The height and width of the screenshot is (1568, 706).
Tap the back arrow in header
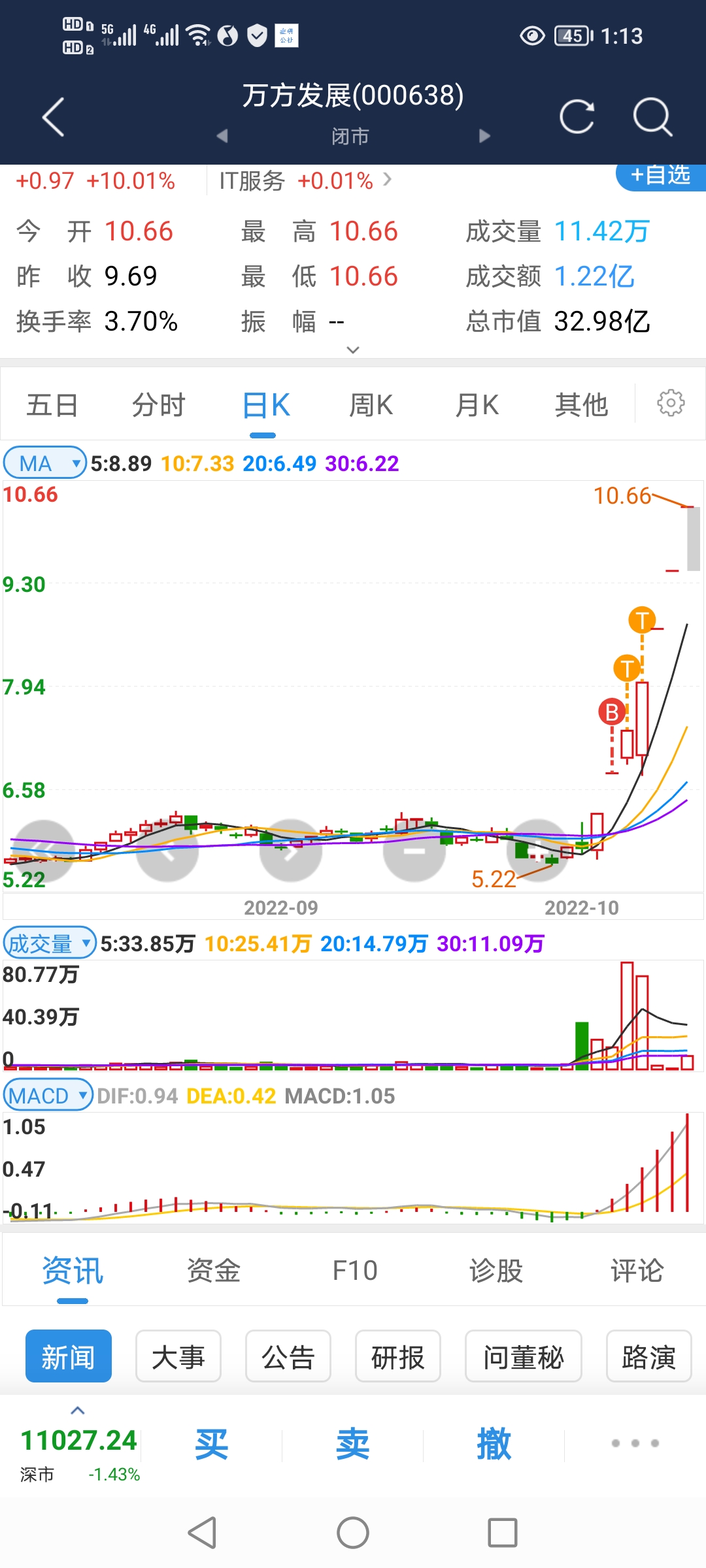point(54,117)
